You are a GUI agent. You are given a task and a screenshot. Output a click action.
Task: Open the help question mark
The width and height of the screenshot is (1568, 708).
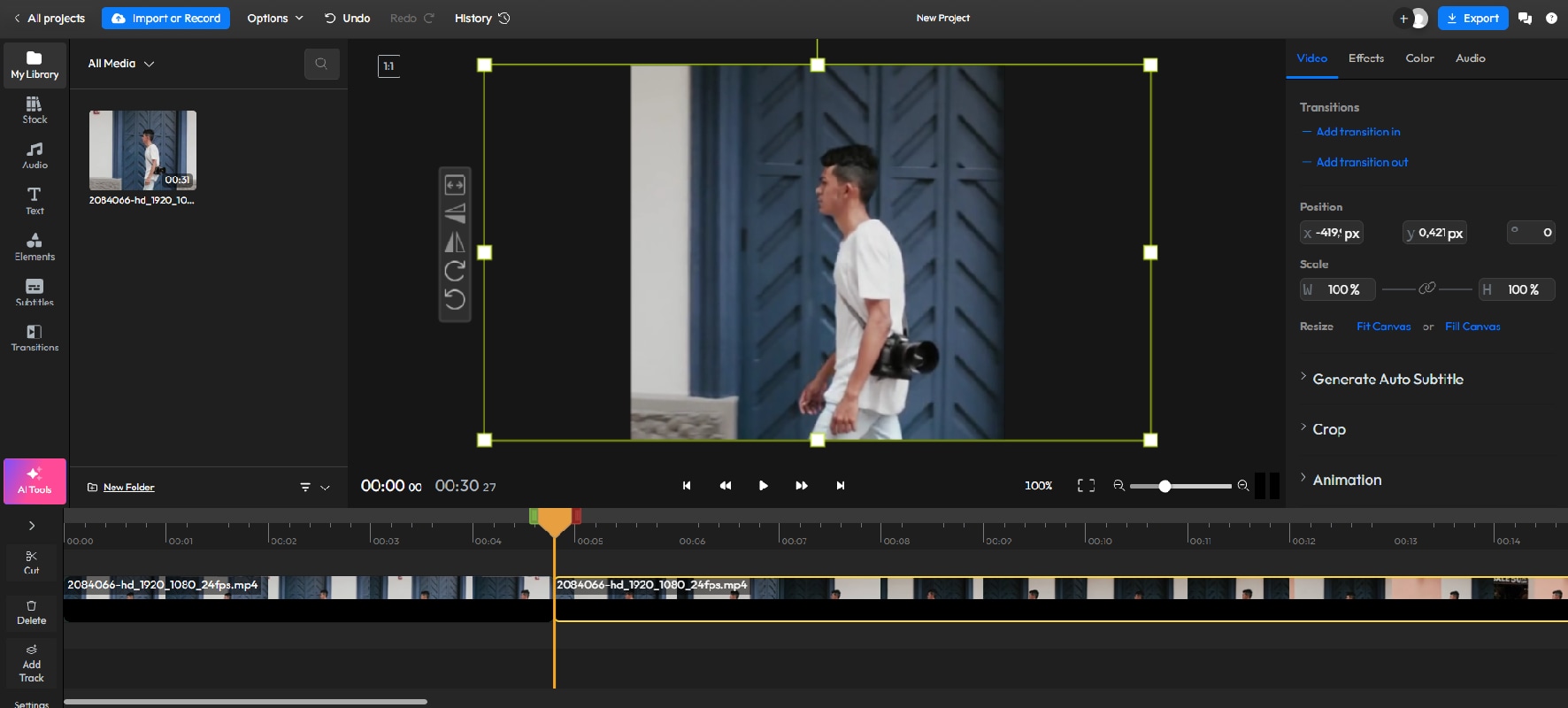coord(1551,18)
